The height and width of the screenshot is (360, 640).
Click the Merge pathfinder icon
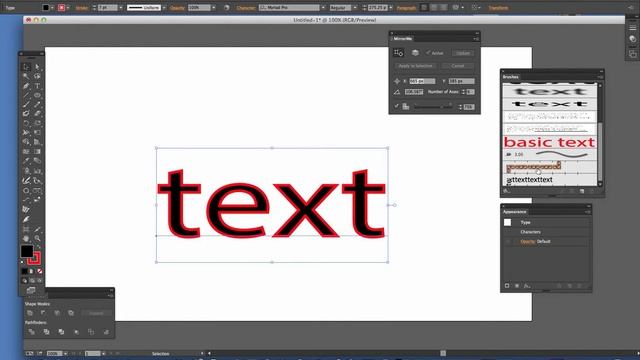(61, 332)
